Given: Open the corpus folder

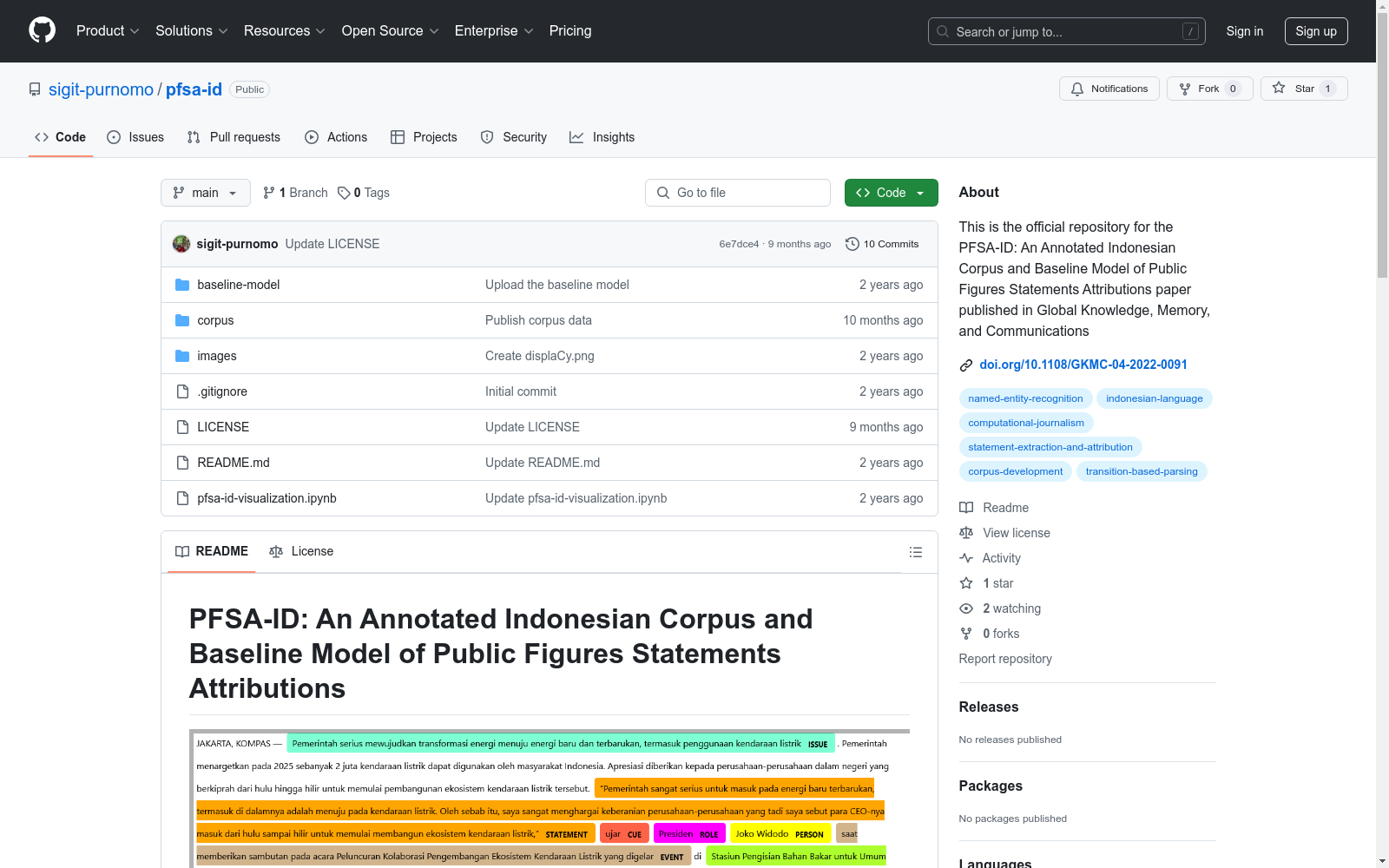Looking at the screenshot, I should pyautogui.click(x=215, y=320).
